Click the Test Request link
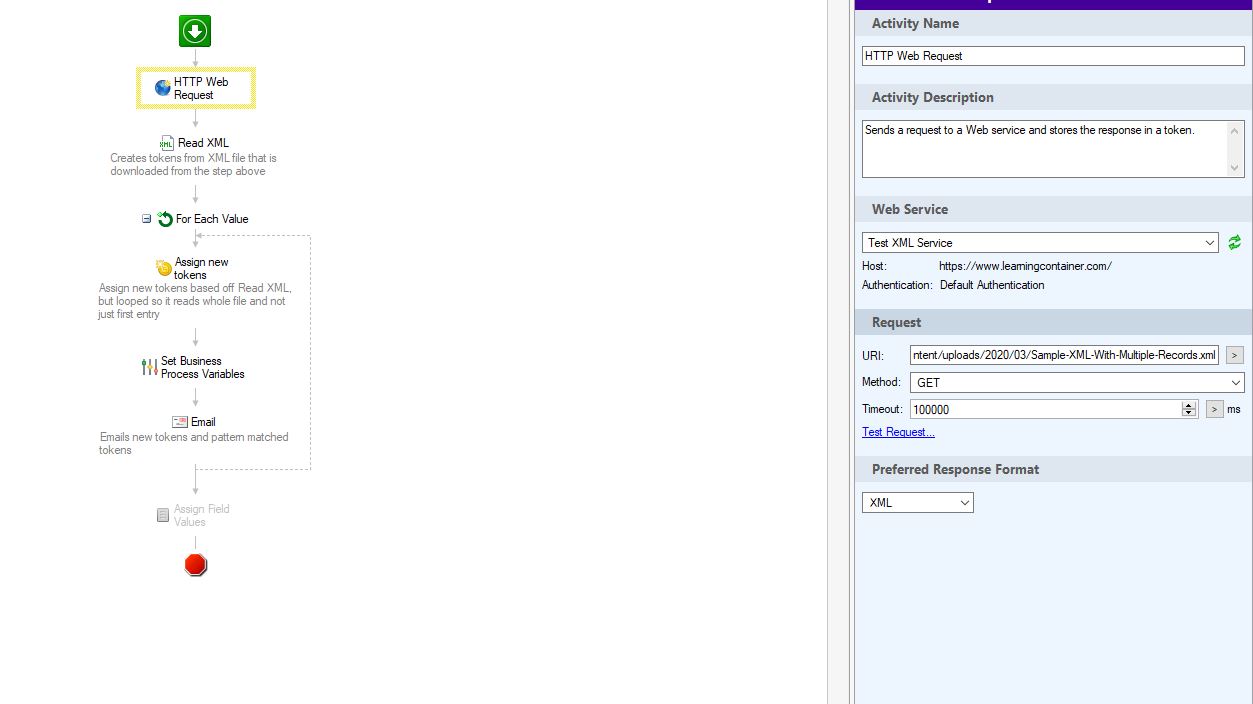Screen dimensions: 1253x704 [898, 432]
